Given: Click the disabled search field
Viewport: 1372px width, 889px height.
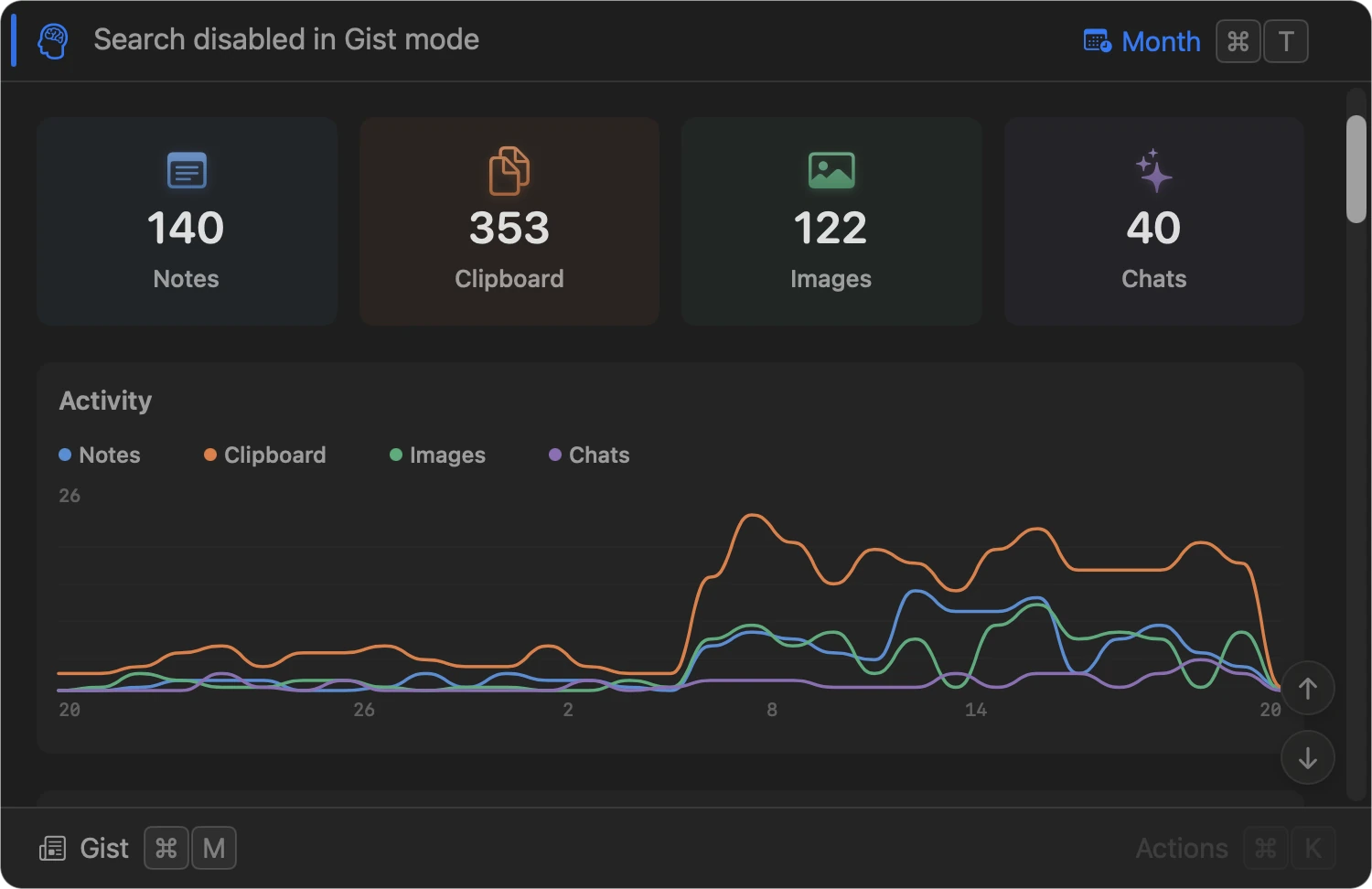Looking at the screenshot, I should pyautogui.click(x=286, y=39).
